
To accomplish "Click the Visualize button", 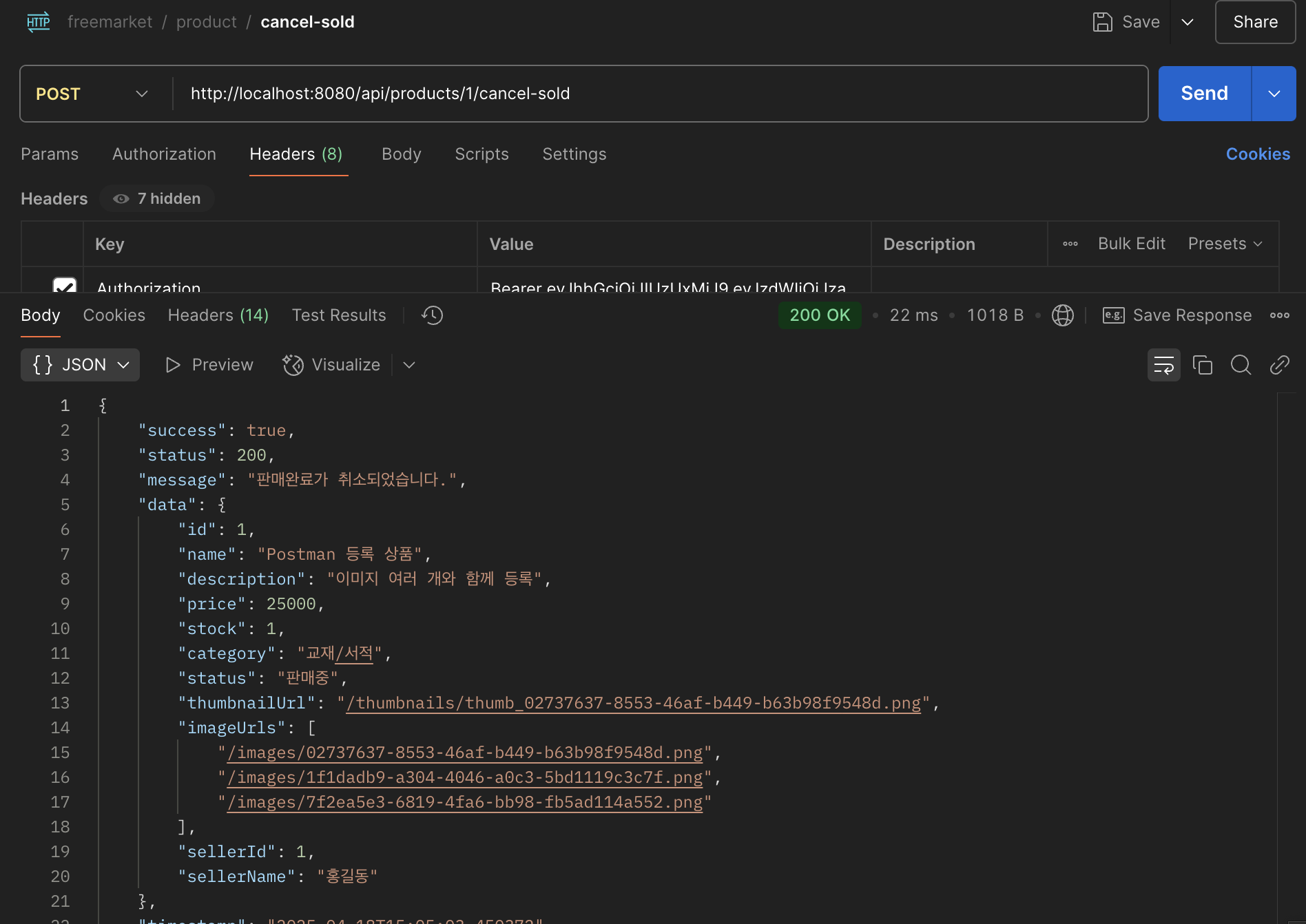I will click(331, 365).
